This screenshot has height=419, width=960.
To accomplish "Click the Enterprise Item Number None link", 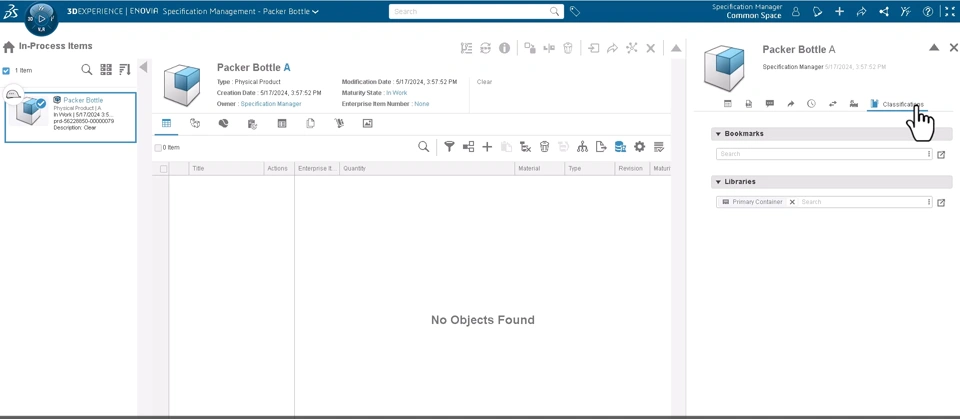I will (422, 104).
